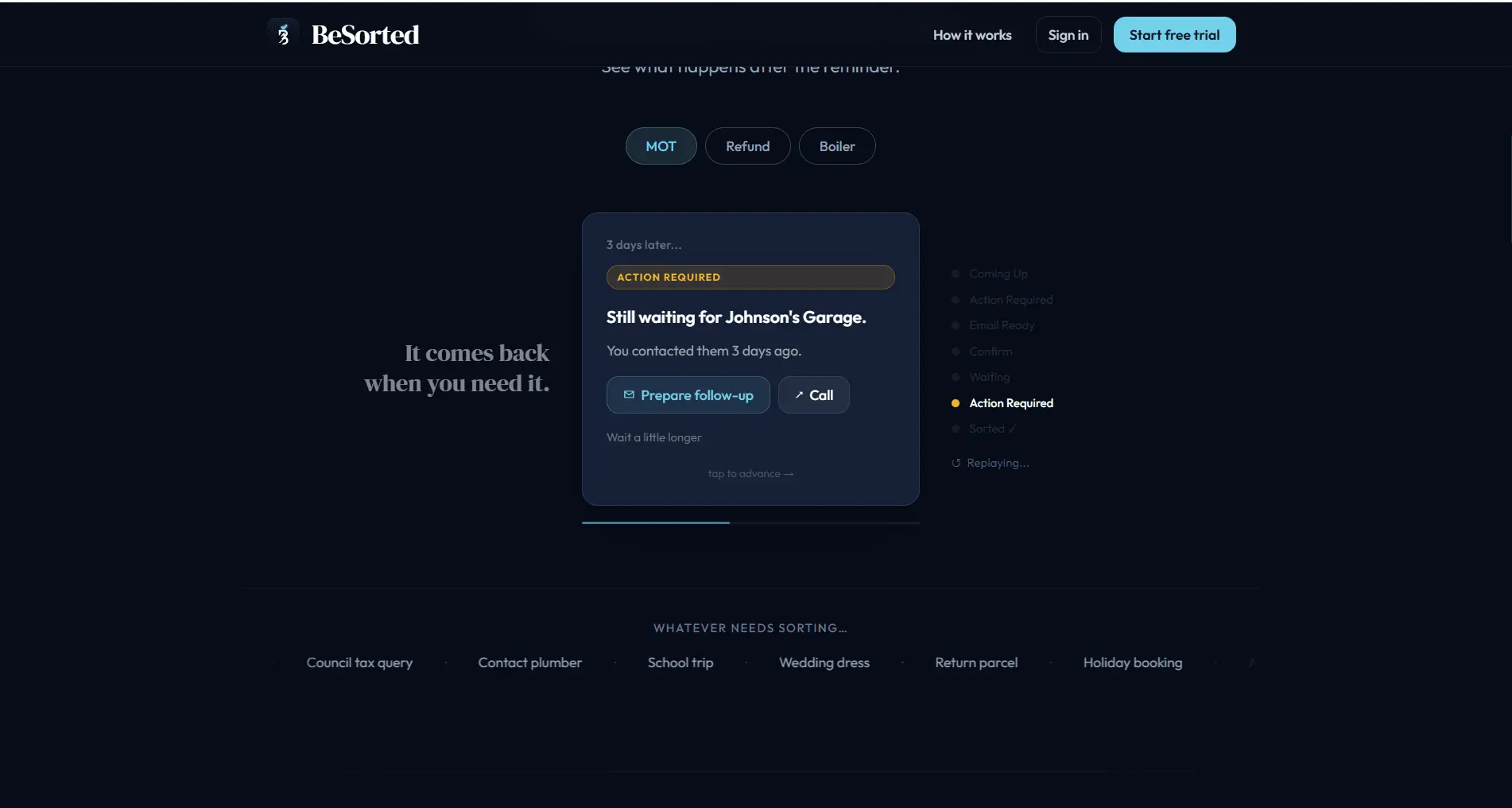Click 'It comes back when you need it.' text
The height and width of the screenshot is (808, 1512).
coord(457,368)
